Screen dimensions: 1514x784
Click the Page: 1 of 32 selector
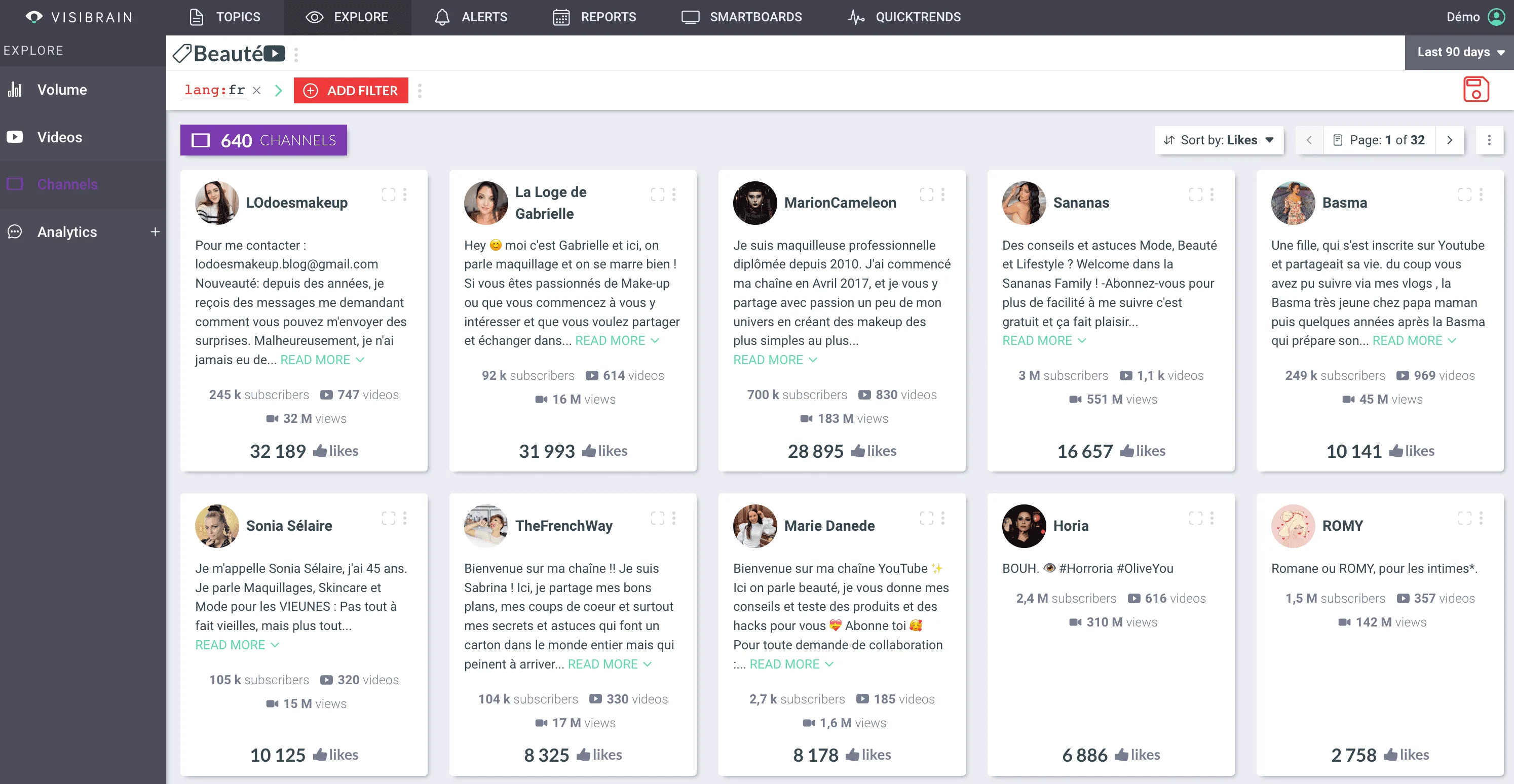1379,140
